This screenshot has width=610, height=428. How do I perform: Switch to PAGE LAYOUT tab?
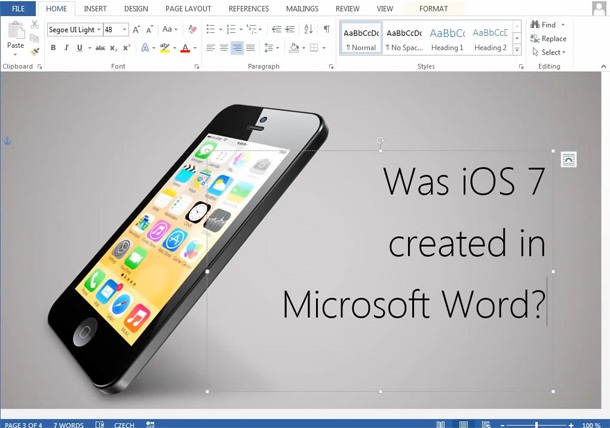click(188, 9)
